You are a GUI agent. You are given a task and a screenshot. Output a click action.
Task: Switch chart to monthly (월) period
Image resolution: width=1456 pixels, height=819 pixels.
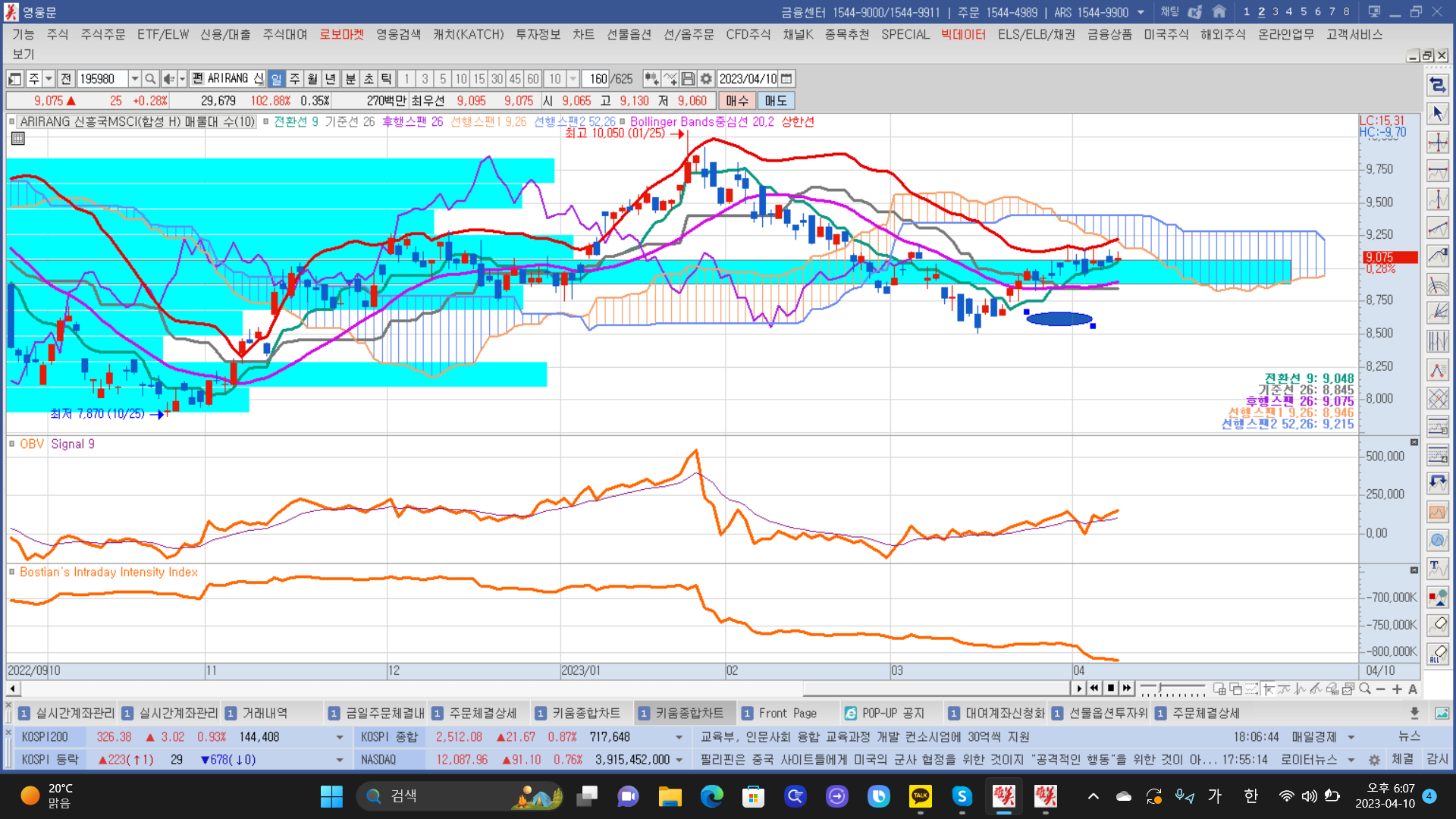pyautogui.click(x=312, y=79)
